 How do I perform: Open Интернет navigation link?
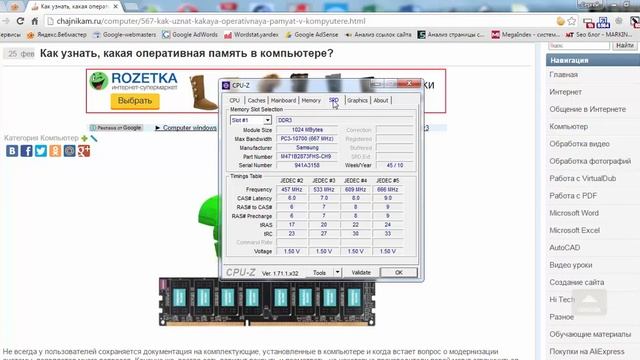coord(565,92)
